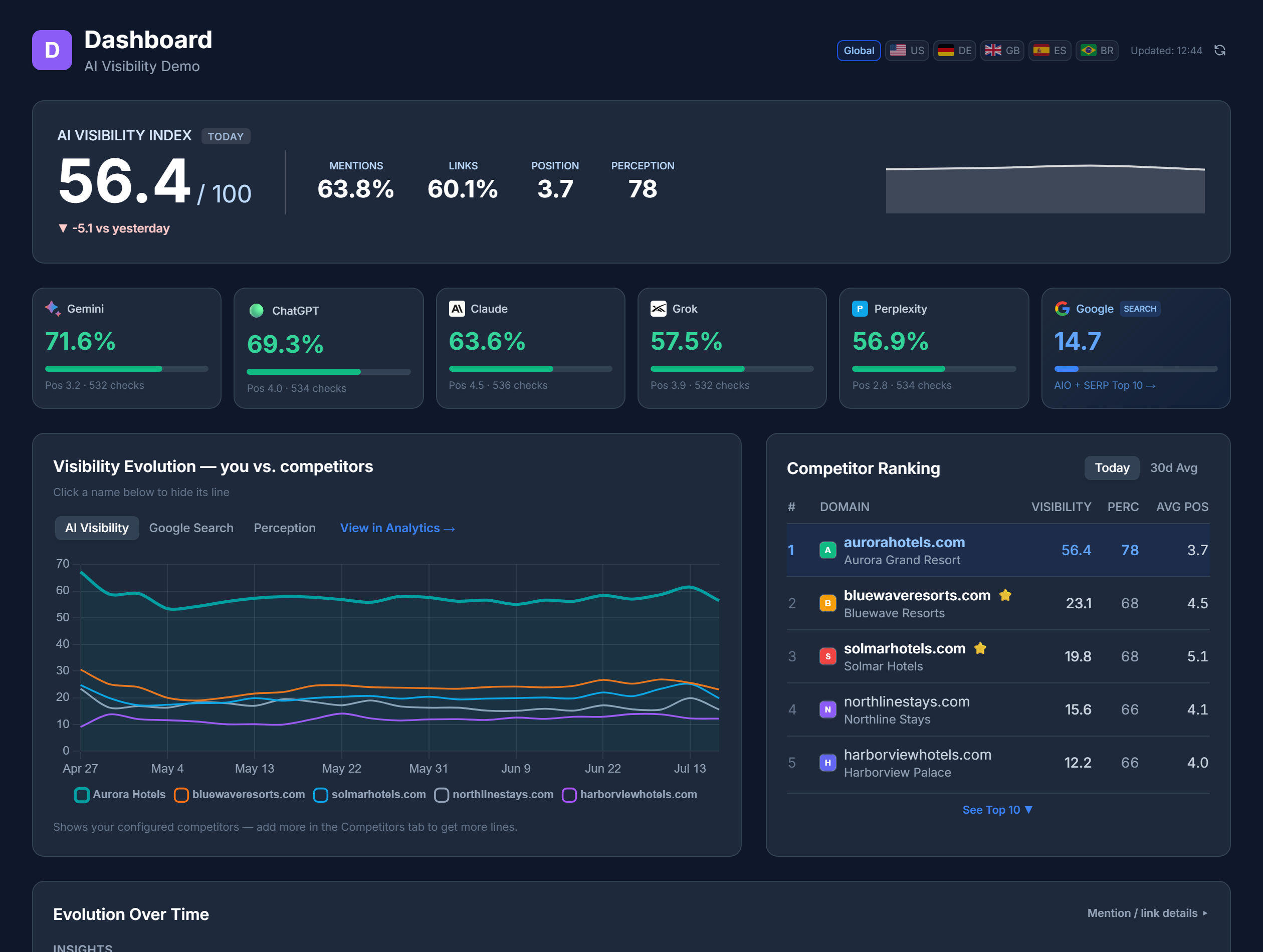Click solmarhotels.com red S badge

(827, 656)
